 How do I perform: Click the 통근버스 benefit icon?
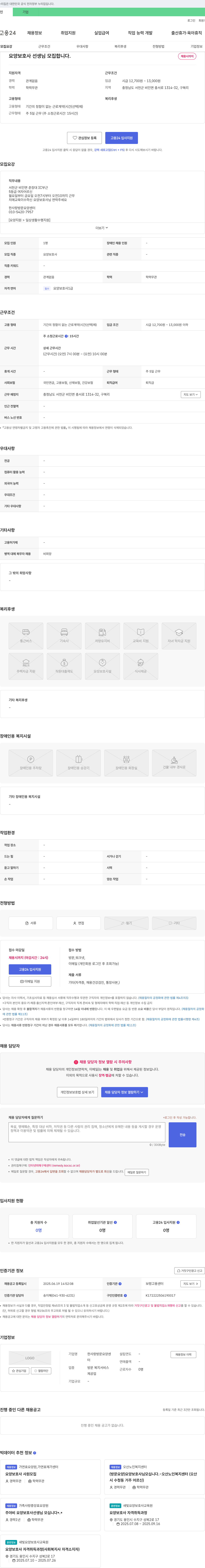[26, 636]
